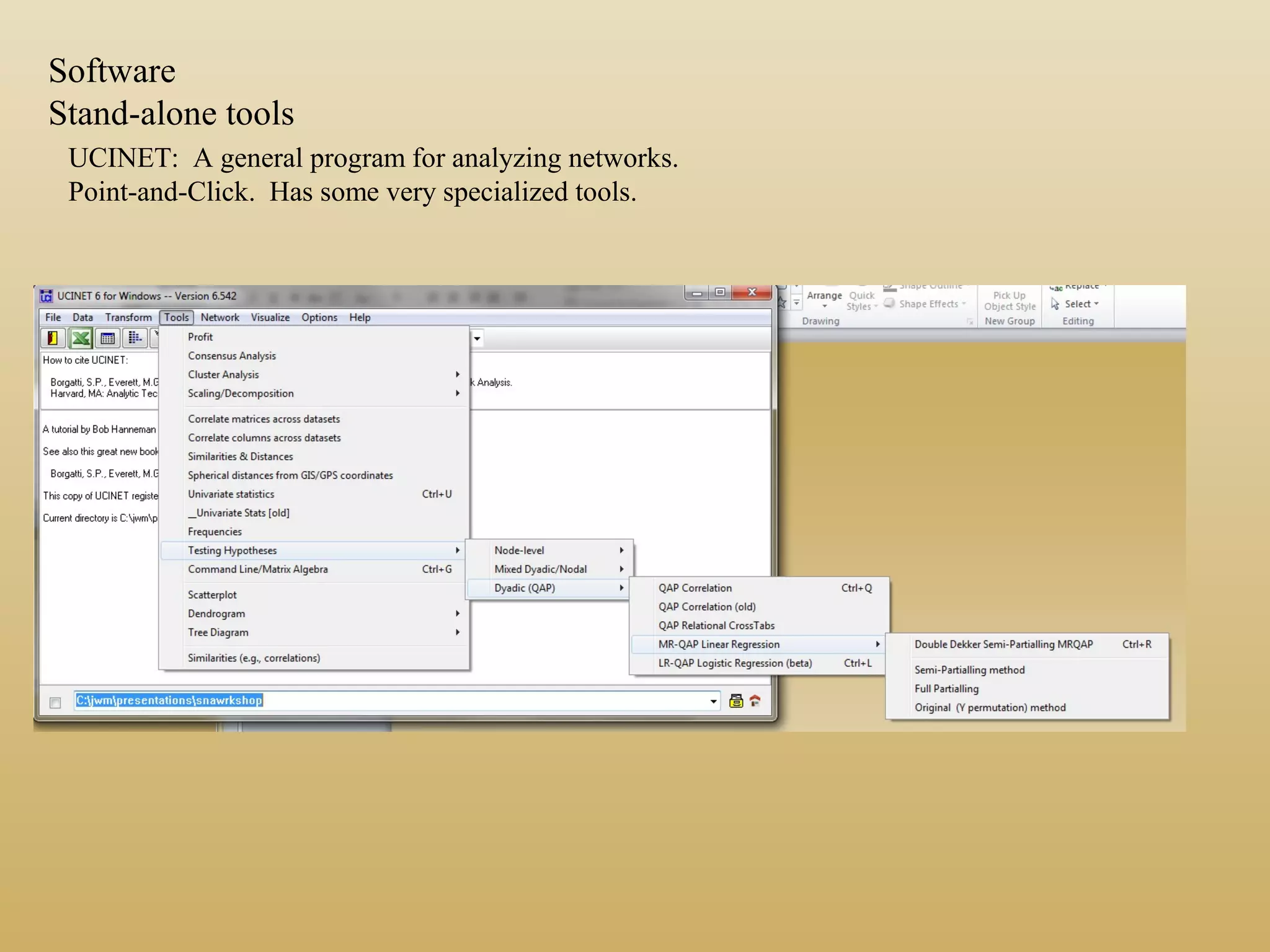Click the Shape Effects icon in PowerPoint ribbon
This screenshot has height=952, width=1270.
point(890,304)
